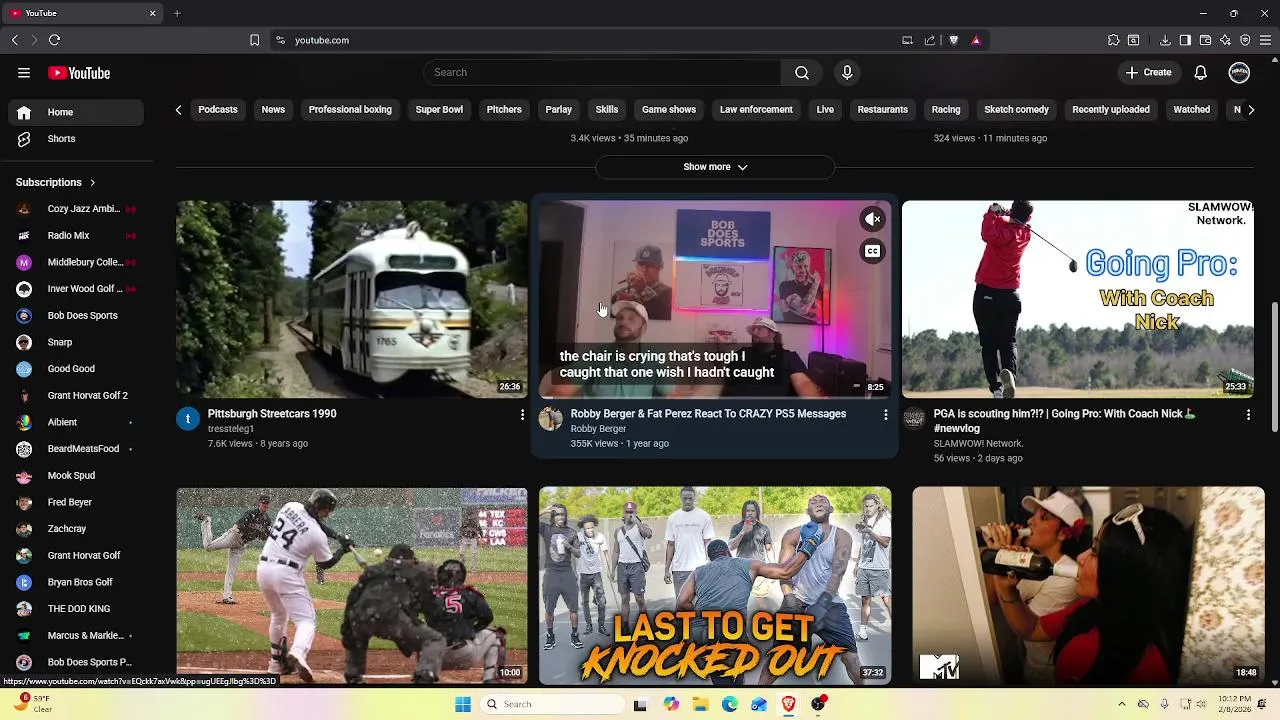Select the Super Bowl chip
This screenshot has width=1280, height=720.
[439, 110]
